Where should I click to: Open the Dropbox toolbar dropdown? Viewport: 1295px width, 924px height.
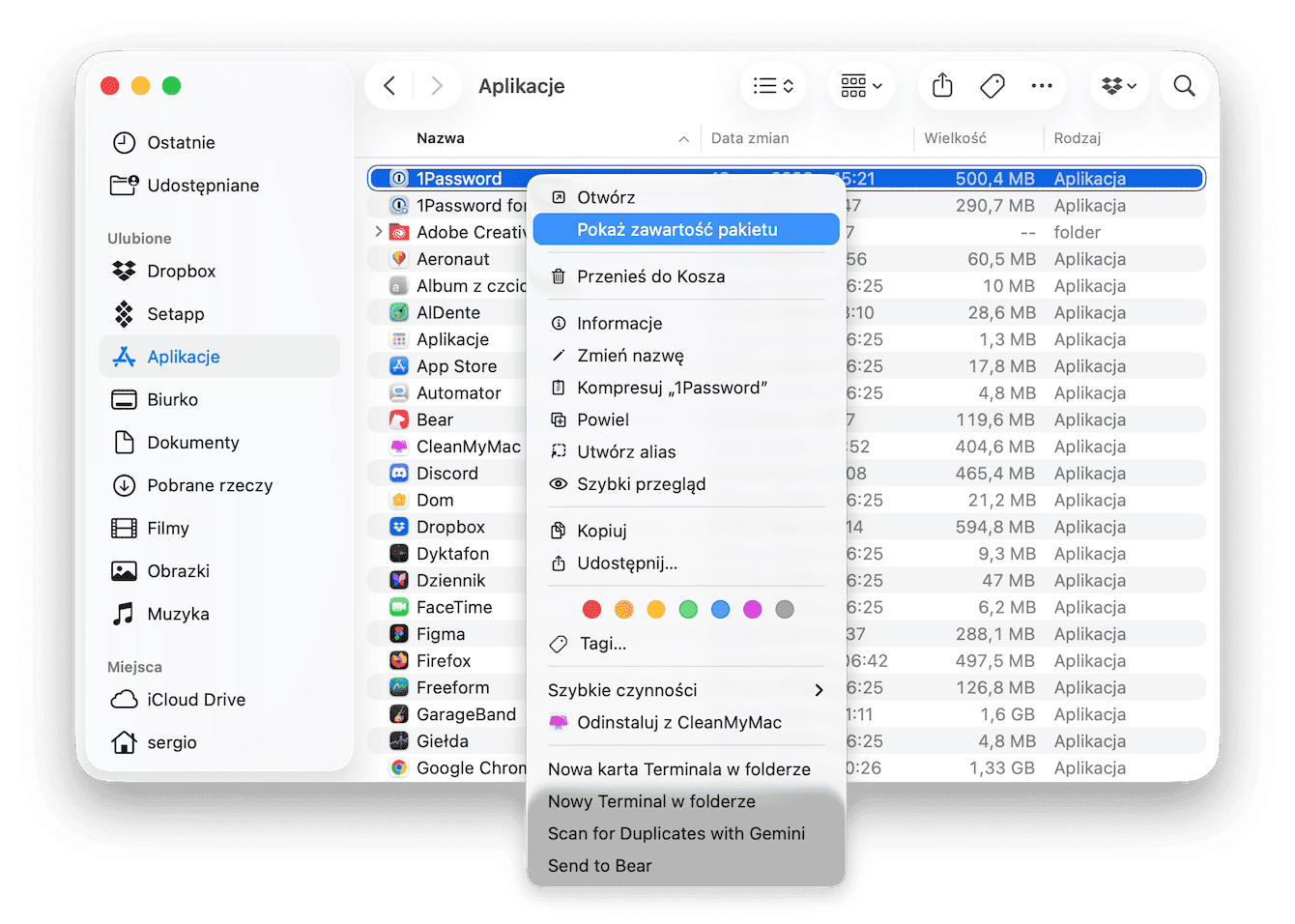coord(1119,86)
